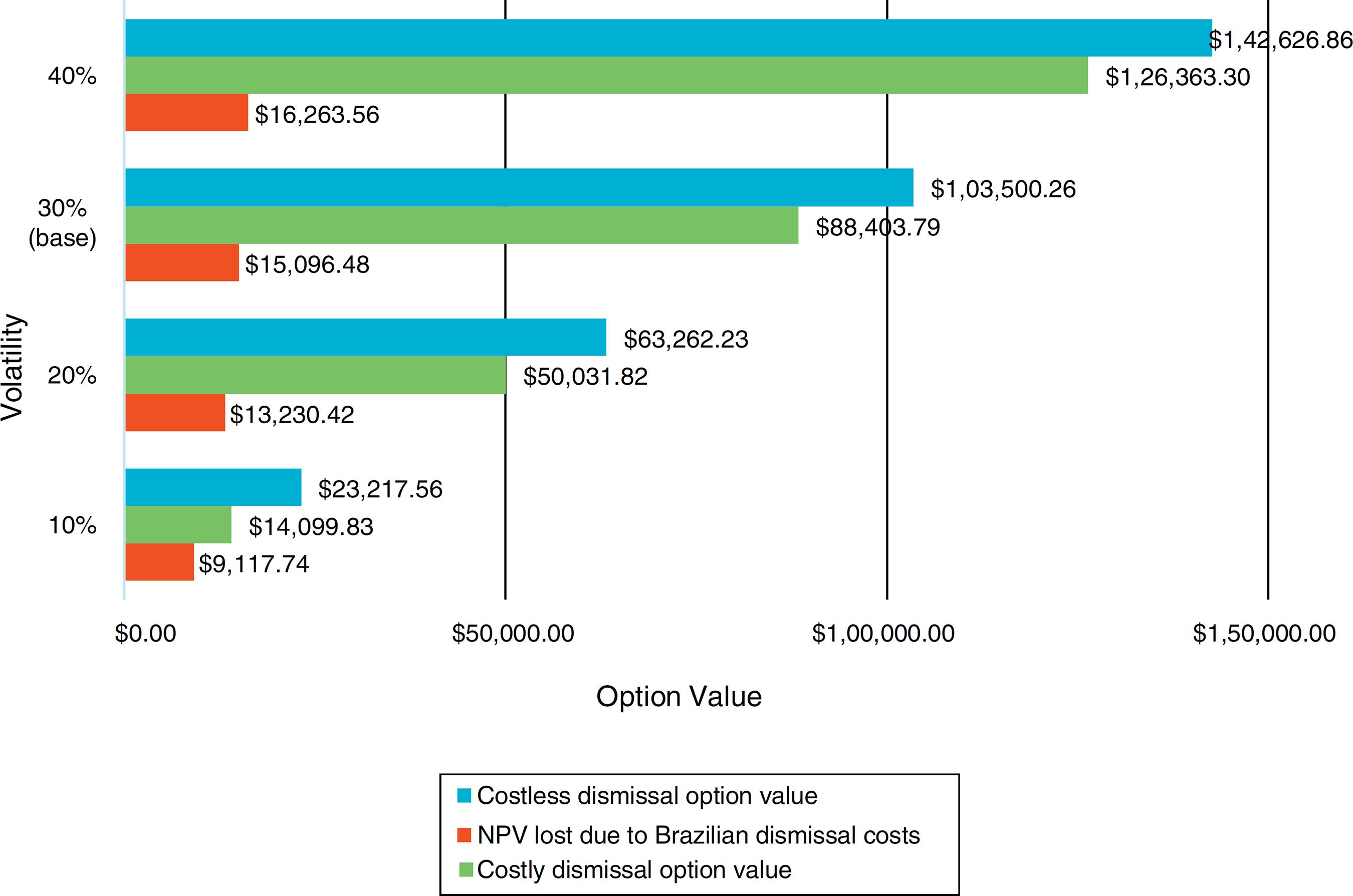This screenshot has width=1353, height=896.
Task: Select the orange bar labeled $15,096.48
Action: (182, 263)
